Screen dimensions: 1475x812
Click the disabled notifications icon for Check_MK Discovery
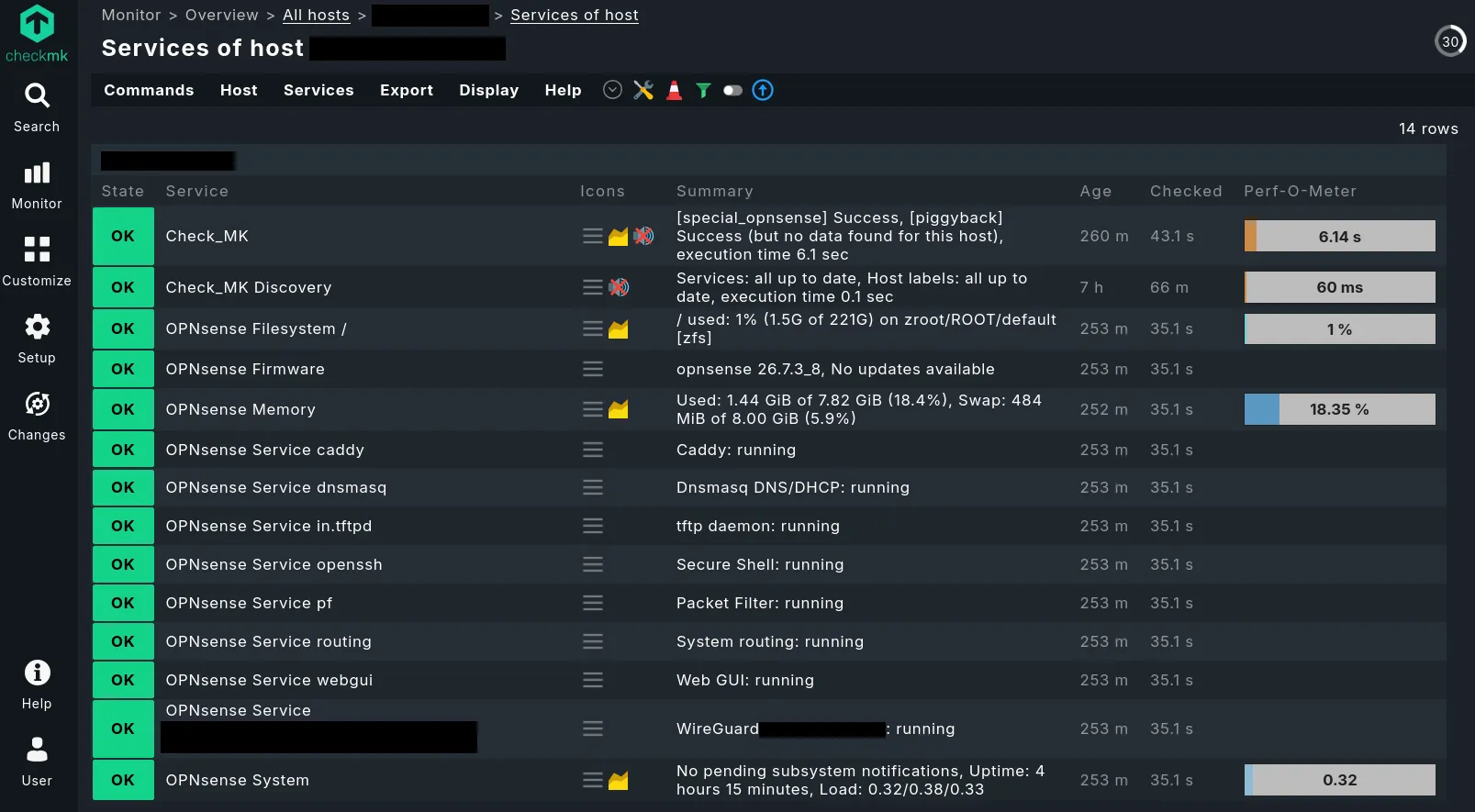(620, 287)
